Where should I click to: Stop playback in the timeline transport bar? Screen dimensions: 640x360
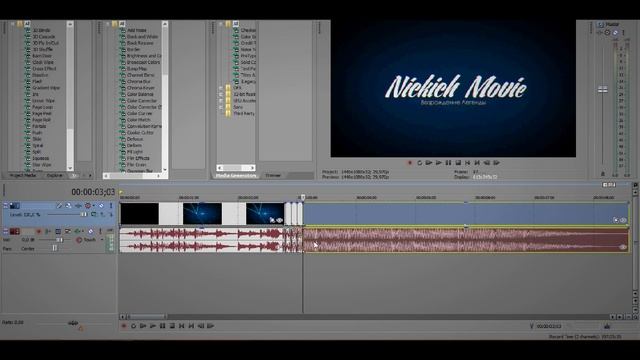172,326
